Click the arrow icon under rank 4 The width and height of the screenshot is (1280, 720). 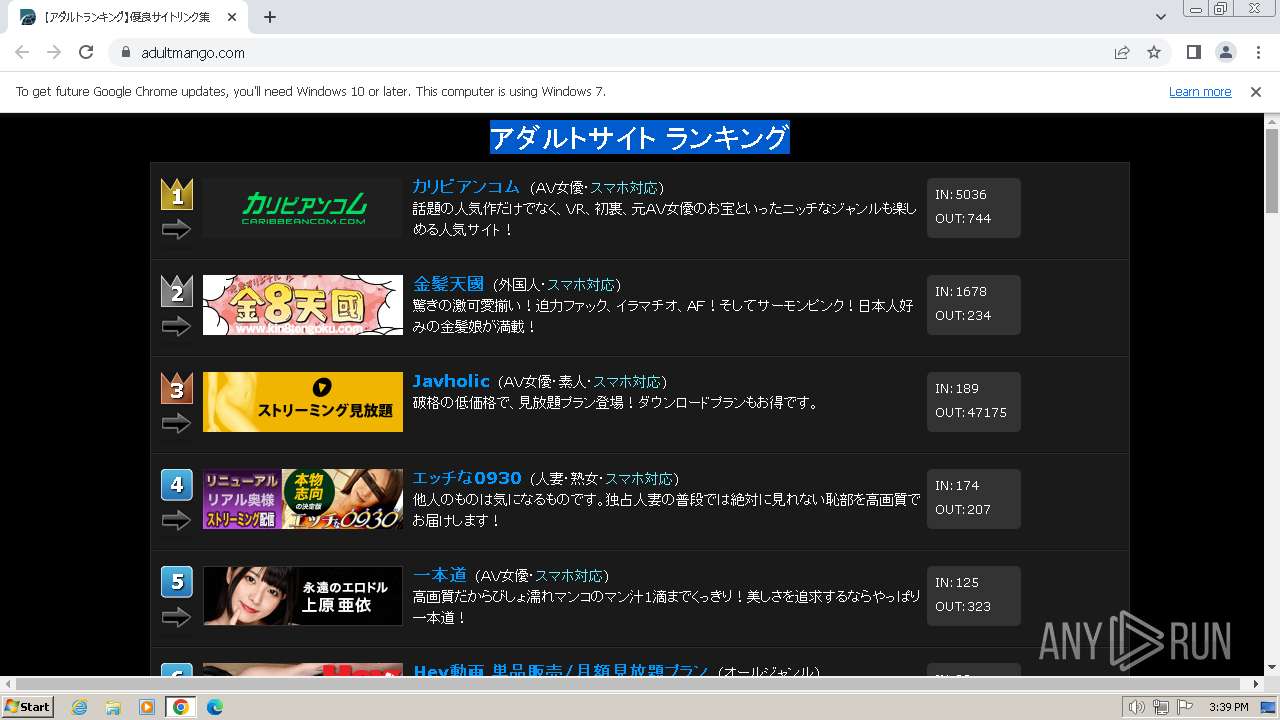[x=176, y=521]
